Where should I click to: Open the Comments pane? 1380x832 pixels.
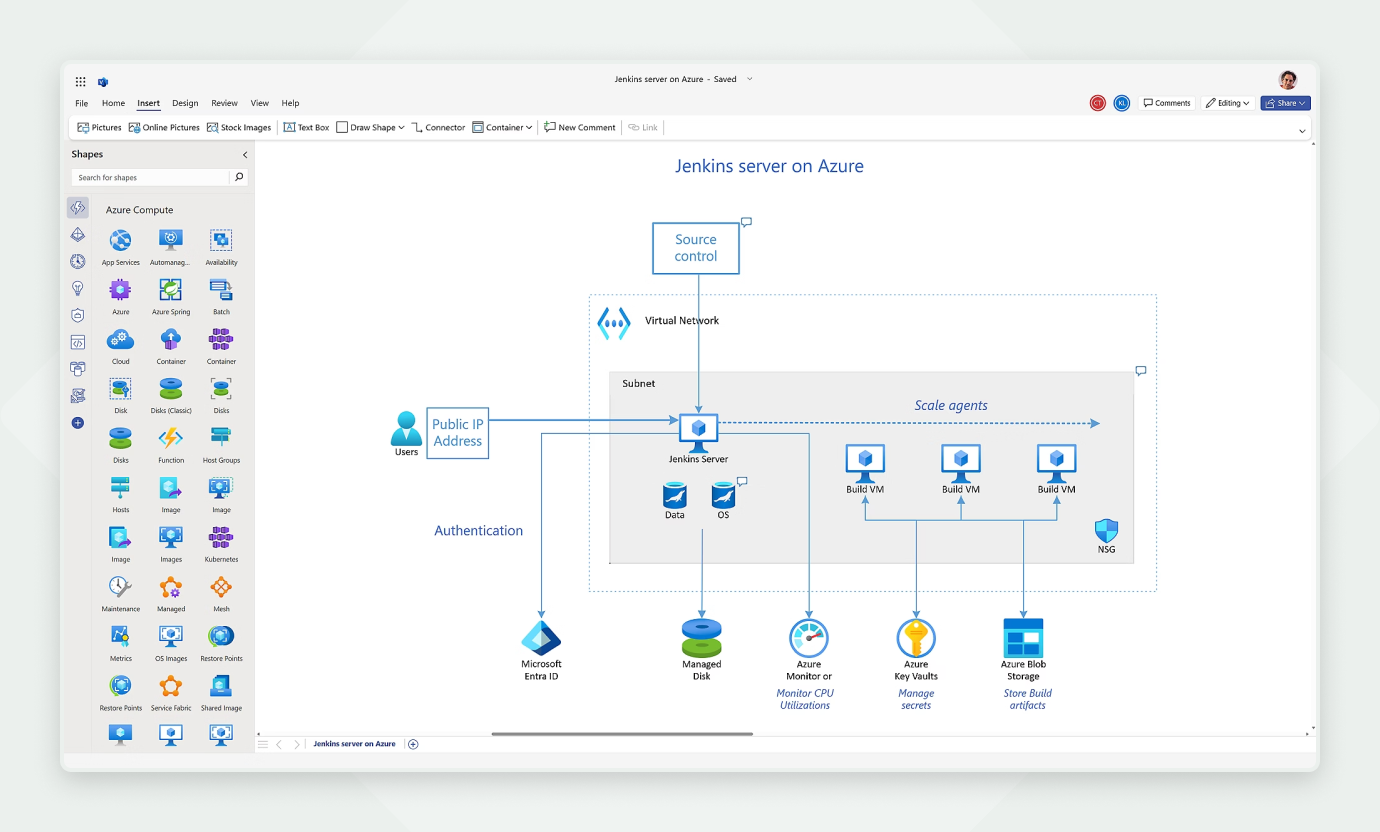(x=1167, y=103)
